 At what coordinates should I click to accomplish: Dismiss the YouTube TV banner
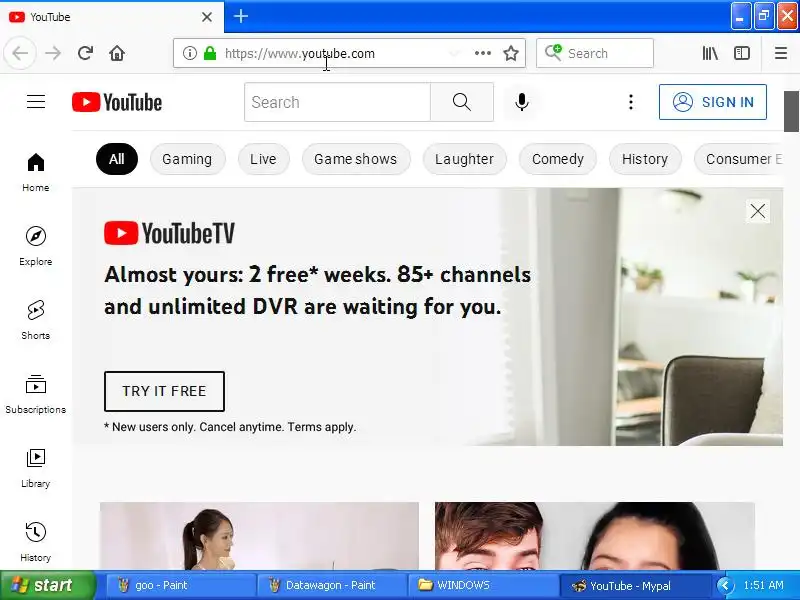[x=758, y=211]
